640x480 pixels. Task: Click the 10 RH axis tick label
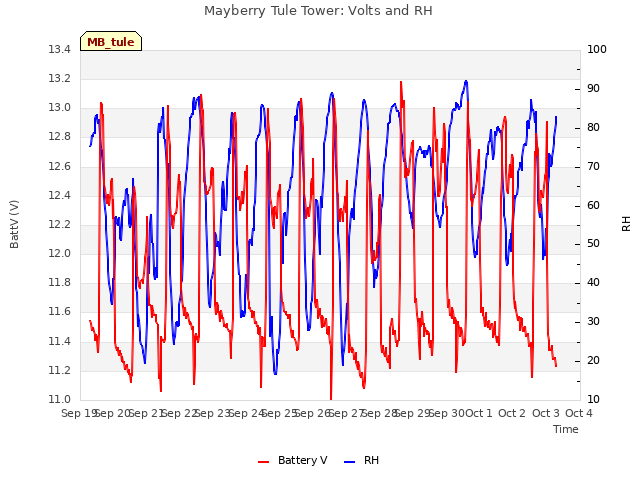593,399
